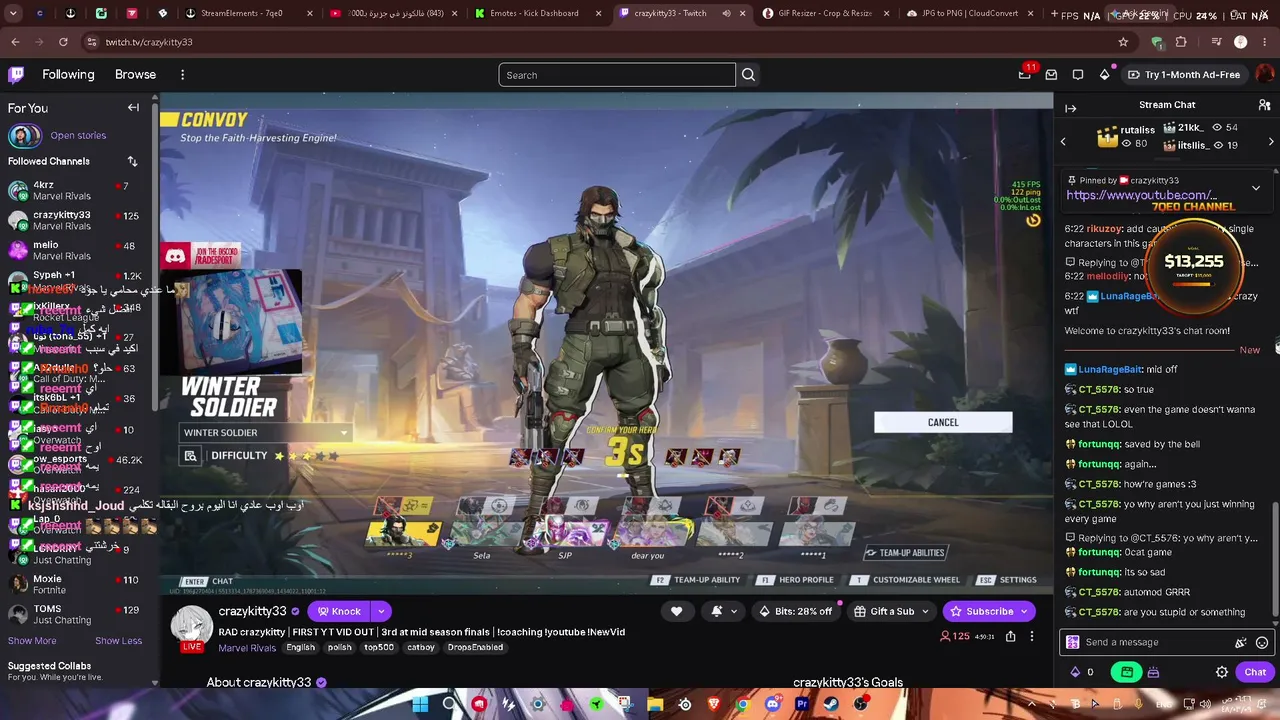Show hidden system tray icons
Screen dimensions: 1280x720
coord(1032,705)
